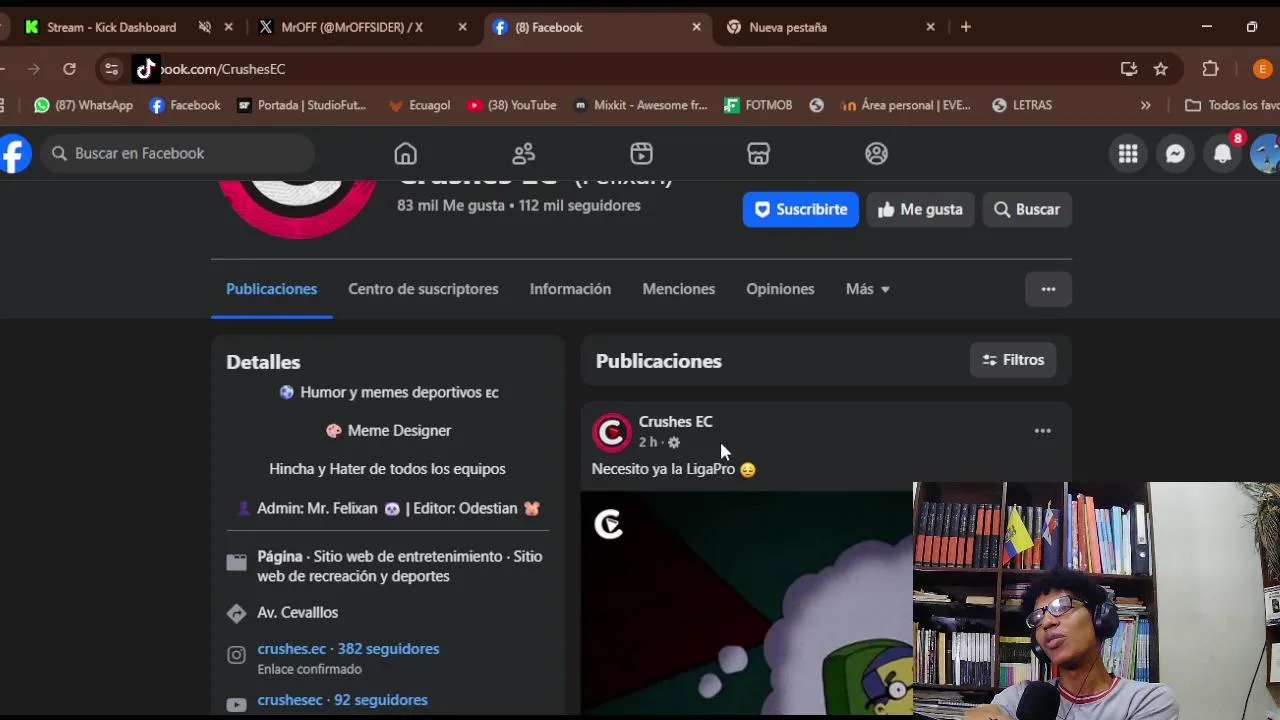Open the WhatsApp bookmark
This screenshot has height=720, width=1280.
[x=83, y=105]
